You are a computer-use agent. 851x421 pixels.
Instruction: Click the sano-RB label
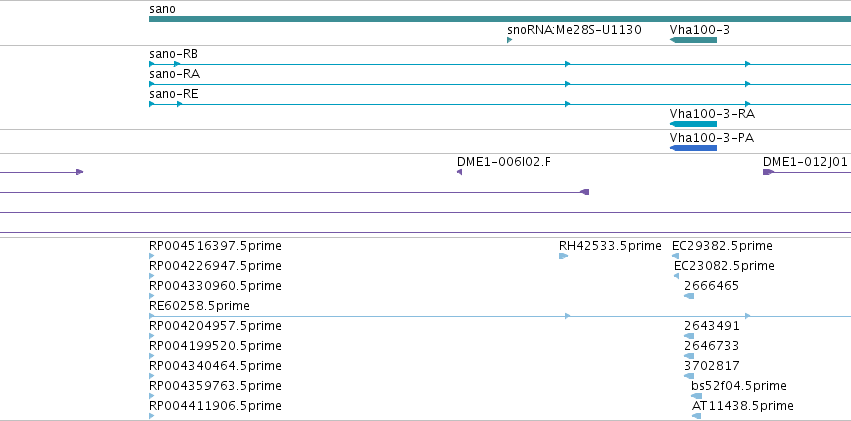point(174,54)
